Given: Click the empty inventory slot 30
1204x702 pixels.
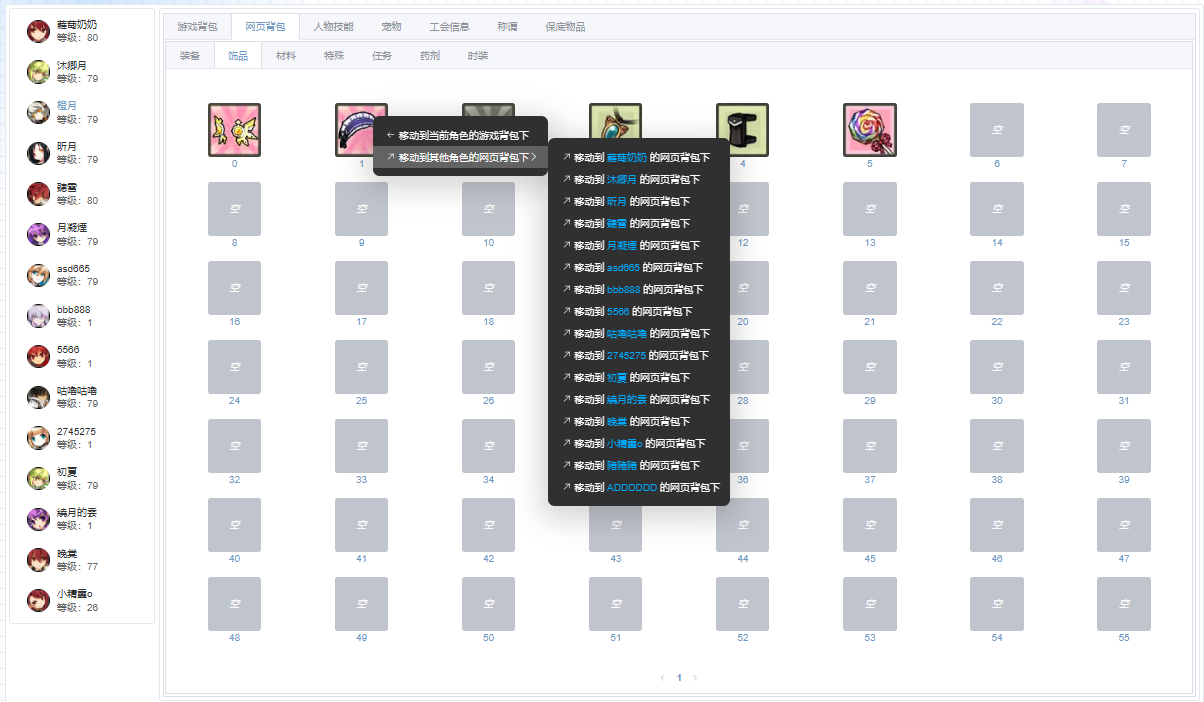Looking at the screenshot, I should 997,367.
